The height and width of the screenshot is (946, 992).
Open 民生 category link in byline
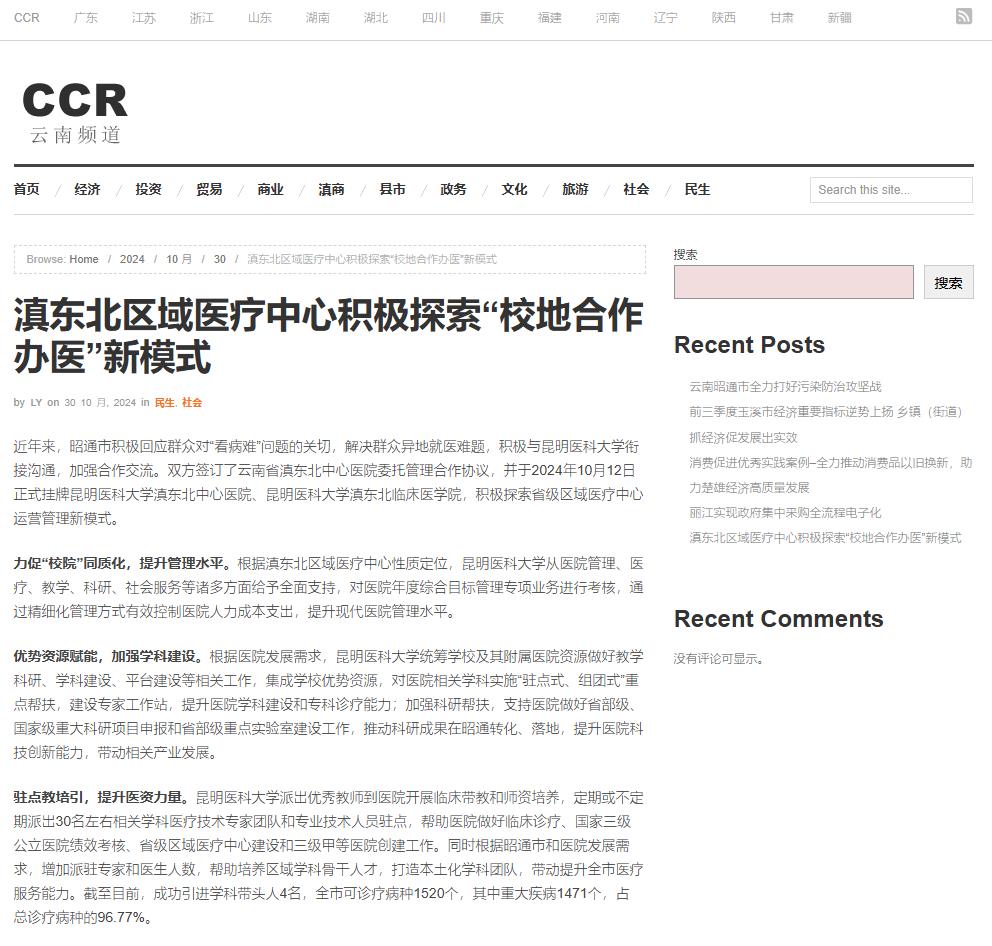click(164, 402)
